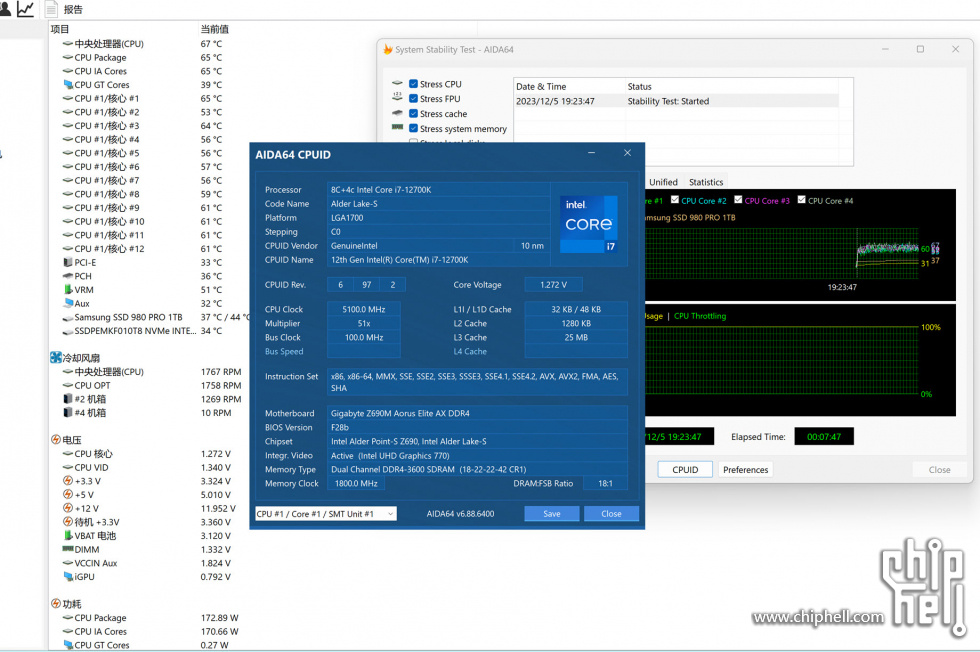Select the CPU VID 1.340 V row

tap(147, 468)
